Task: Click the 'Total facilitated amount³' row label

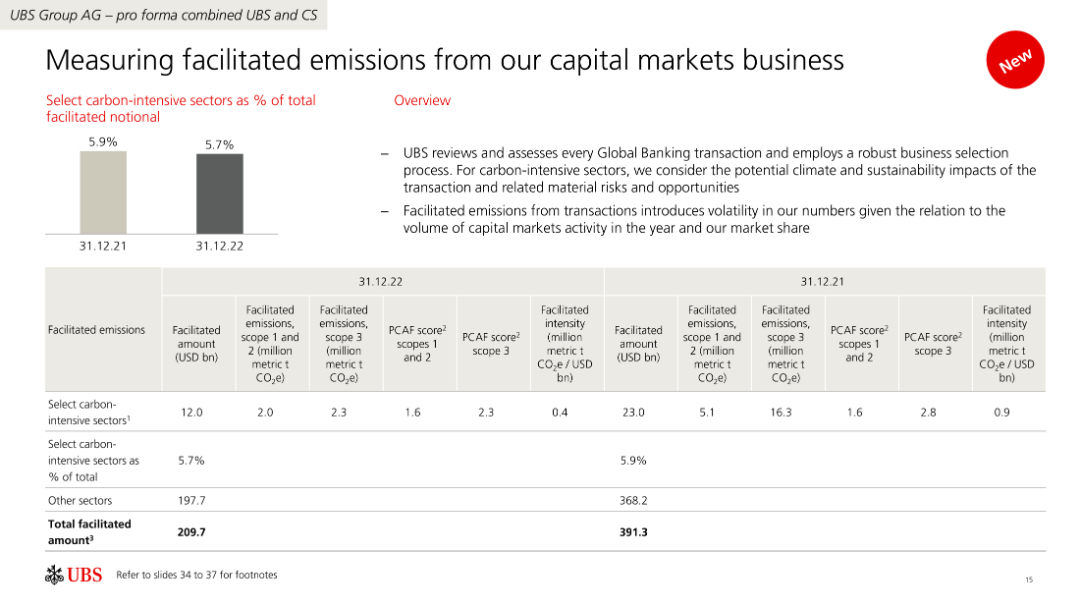Action: coord(90,532)
